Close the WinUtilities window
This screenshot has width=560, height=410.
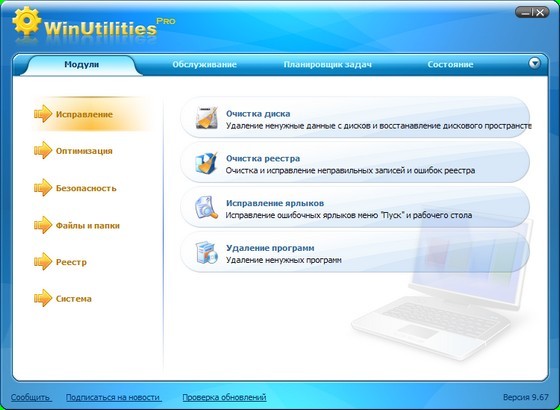pos(540,12)
